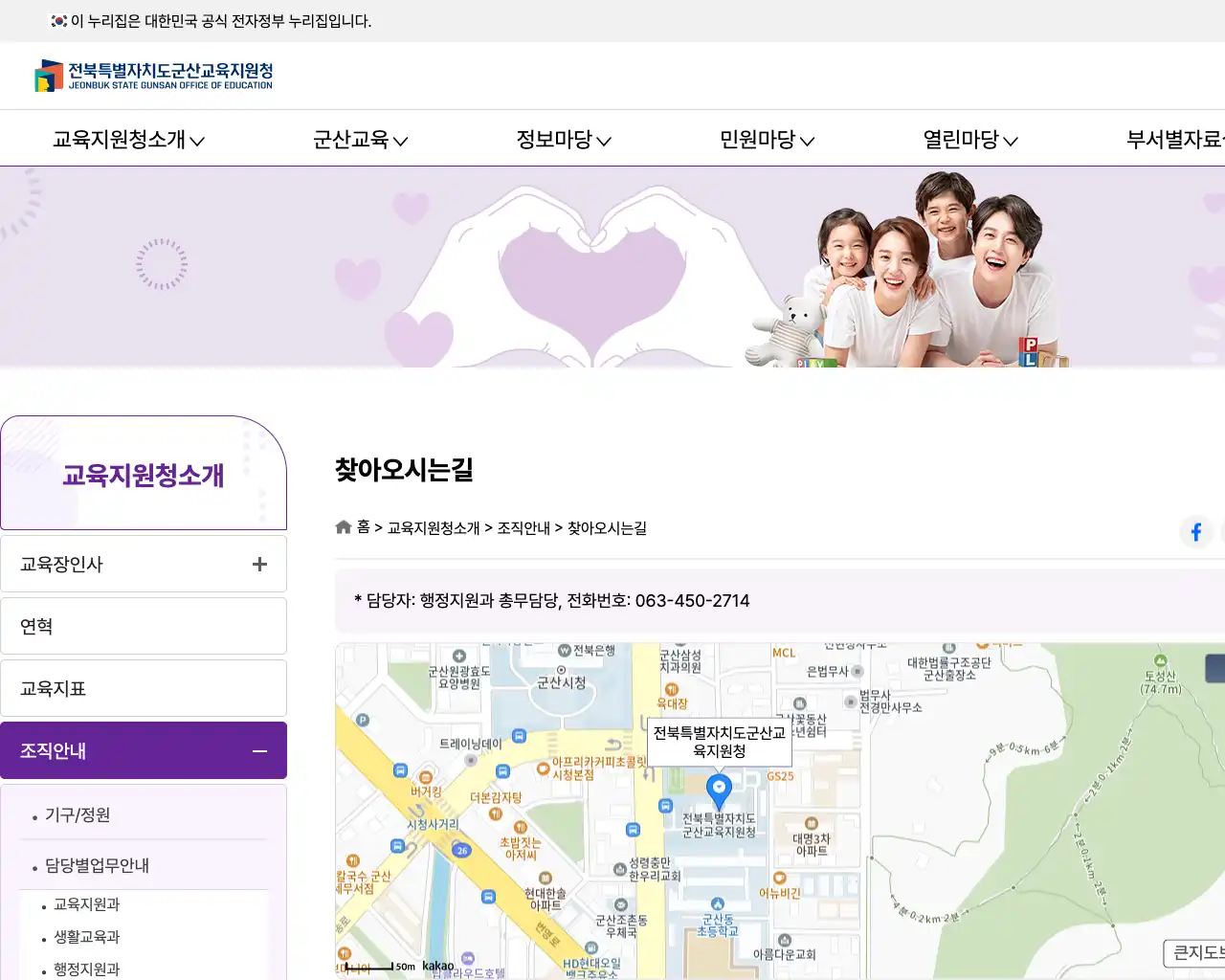
Task: Select 교육지원과 in the sidebar tree
Action: 85,903
